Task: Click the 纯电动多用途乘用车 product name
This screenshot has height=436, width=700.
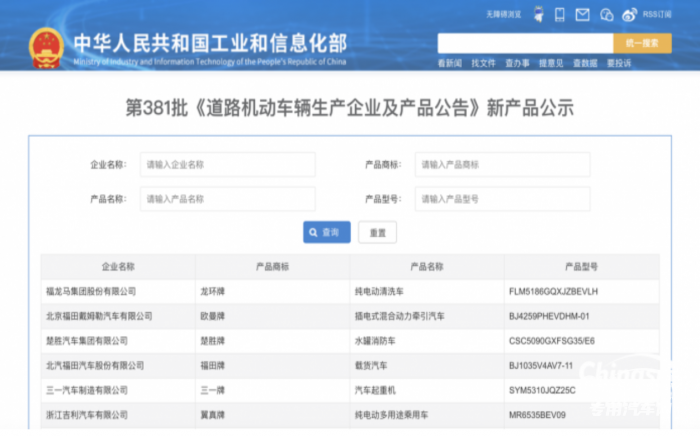Action: click(392, 415)
